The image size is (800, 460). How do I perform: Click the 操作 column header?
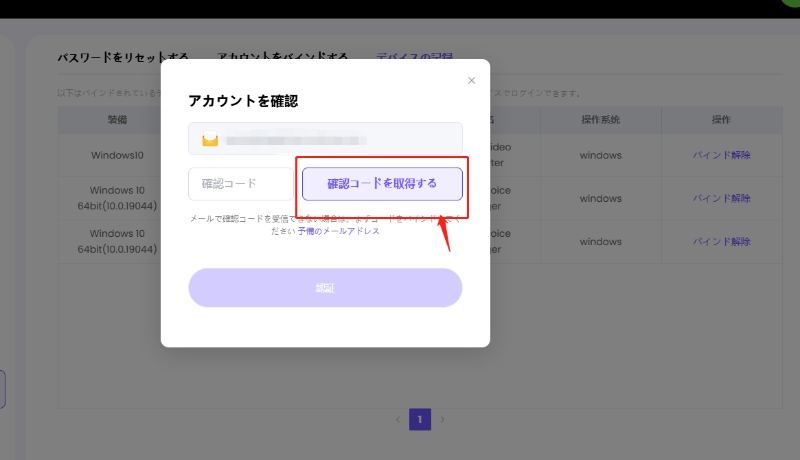click(721, 120)
